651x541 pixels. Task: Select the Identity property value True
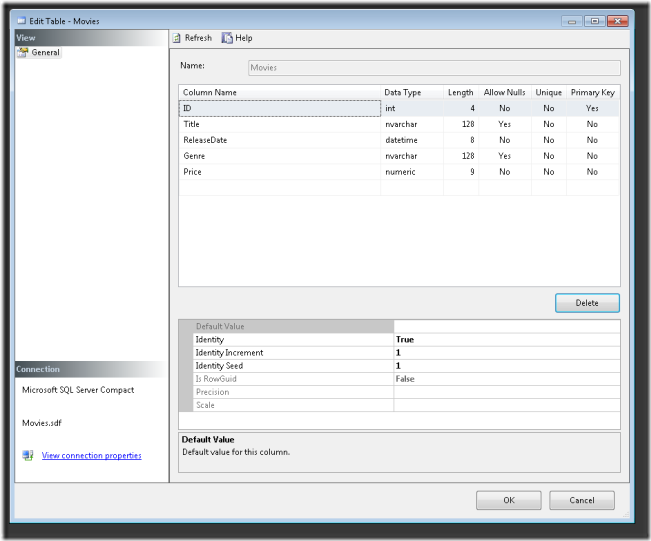pyautogui.click(x=506, y=340)
